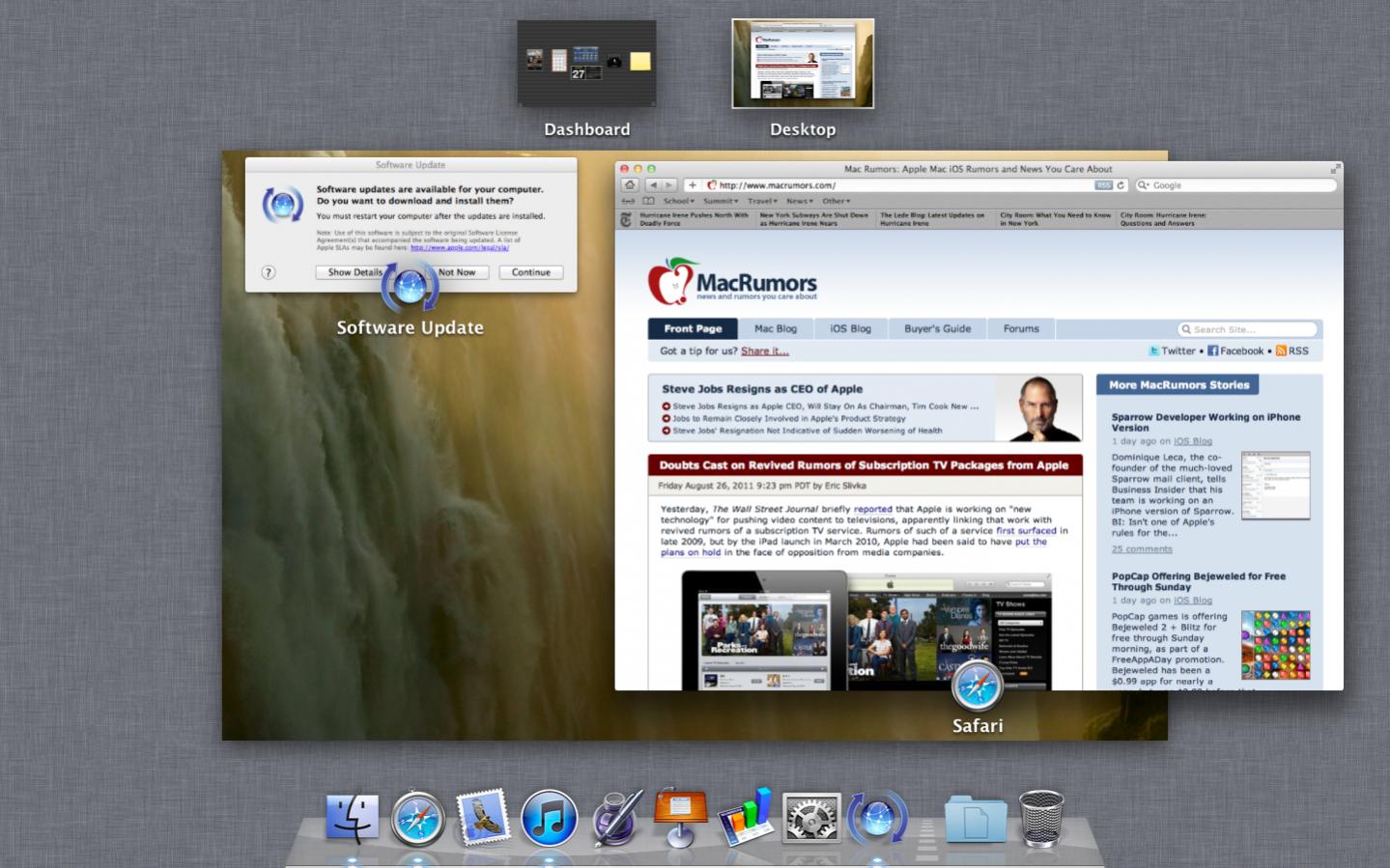Image resolution: width=1390 pixels, height=868 pixels.
Task: Expand the Other bookmarks folder
Action: [837, 201]
